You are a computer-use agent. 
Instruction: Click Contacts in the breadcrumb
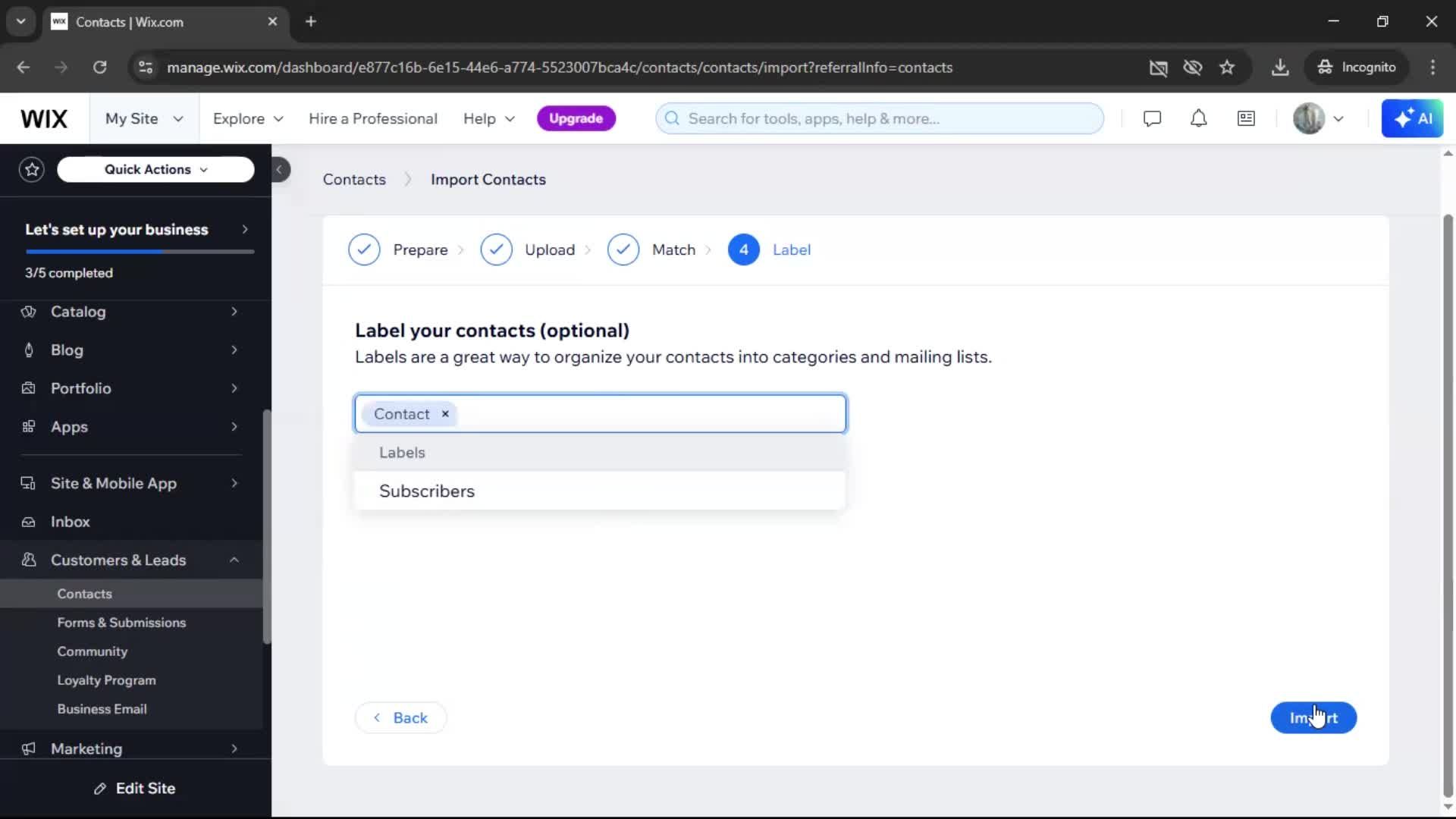tap(354, 180)
